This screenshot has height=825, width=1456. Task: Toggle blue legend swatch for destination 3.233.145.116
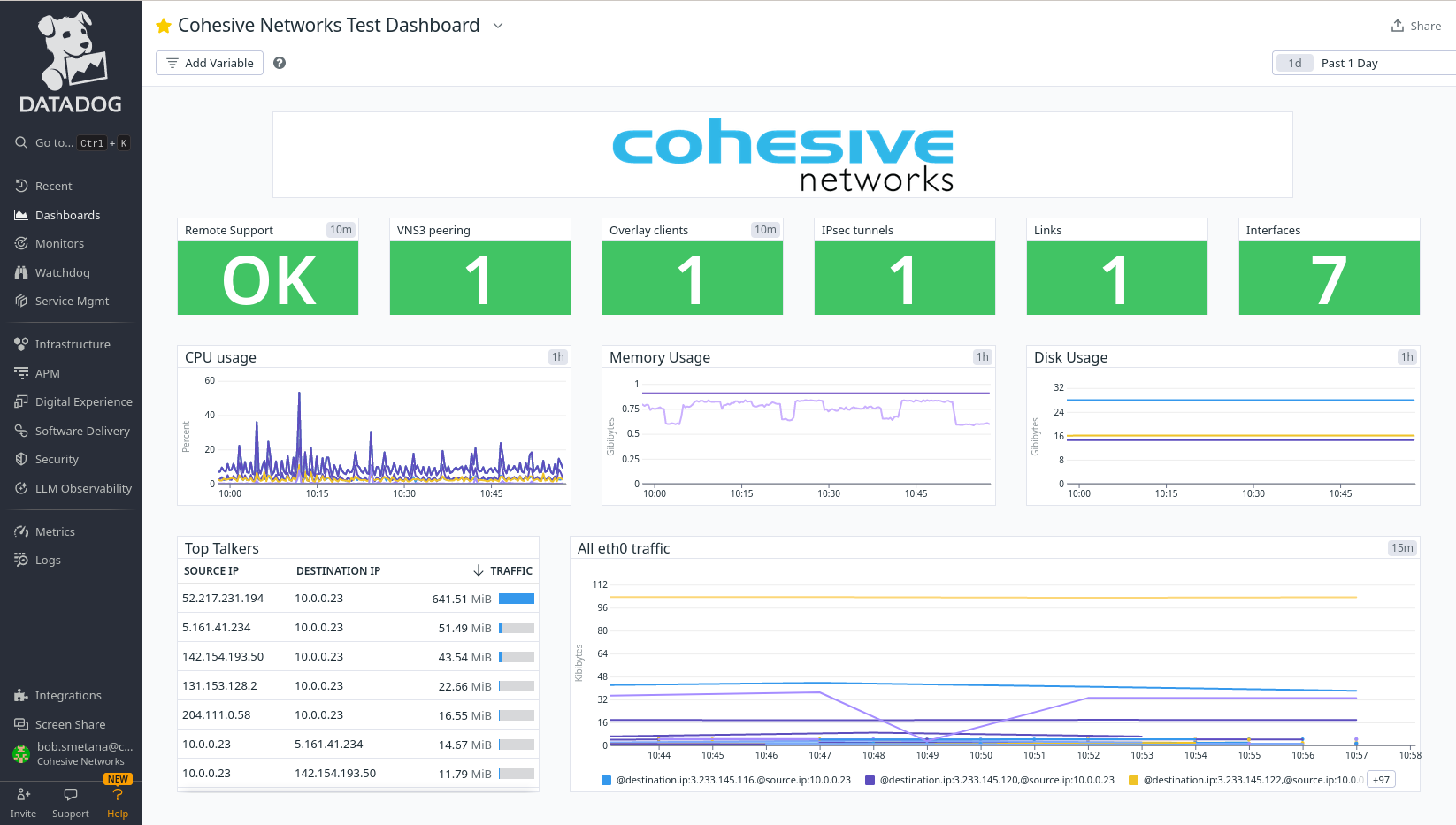pyautogui.click(x=607, y=780)
